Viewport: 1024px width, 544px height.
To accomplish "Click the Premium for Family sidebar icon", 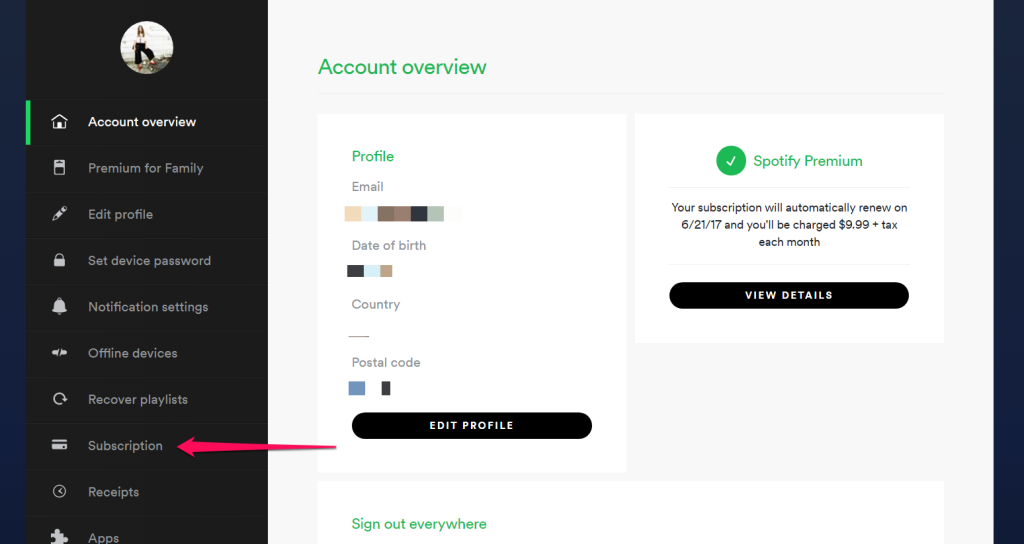I will pos(60,168).
